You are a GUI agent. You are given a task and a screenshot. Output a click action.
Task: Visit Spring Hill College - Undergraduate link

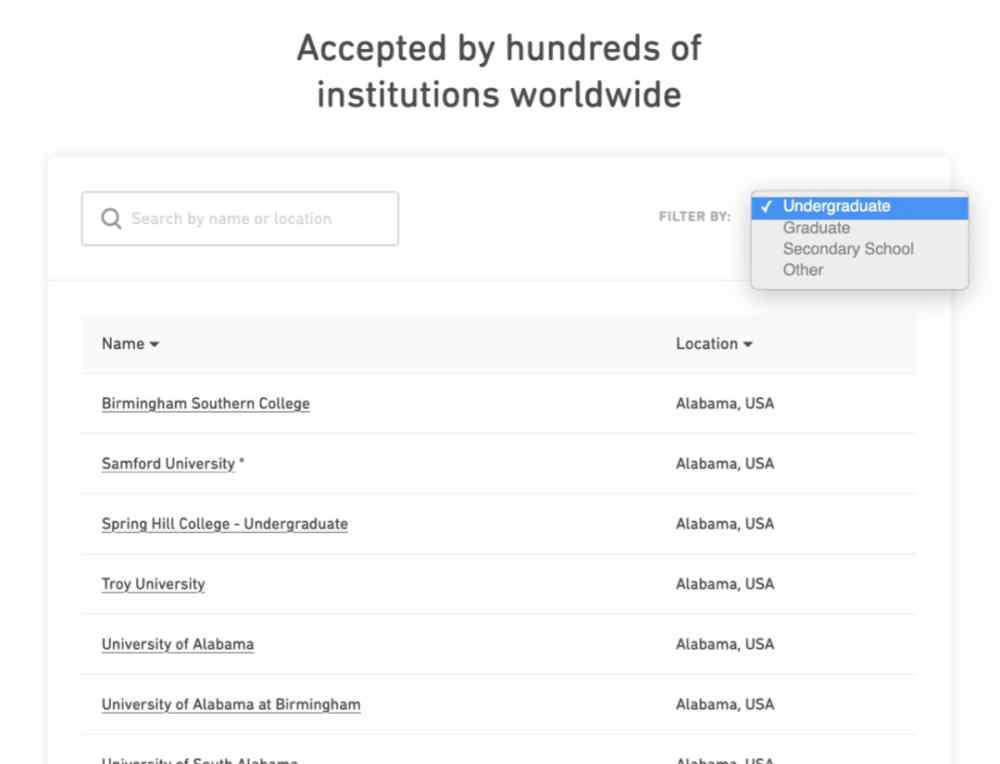click(224, 524)
